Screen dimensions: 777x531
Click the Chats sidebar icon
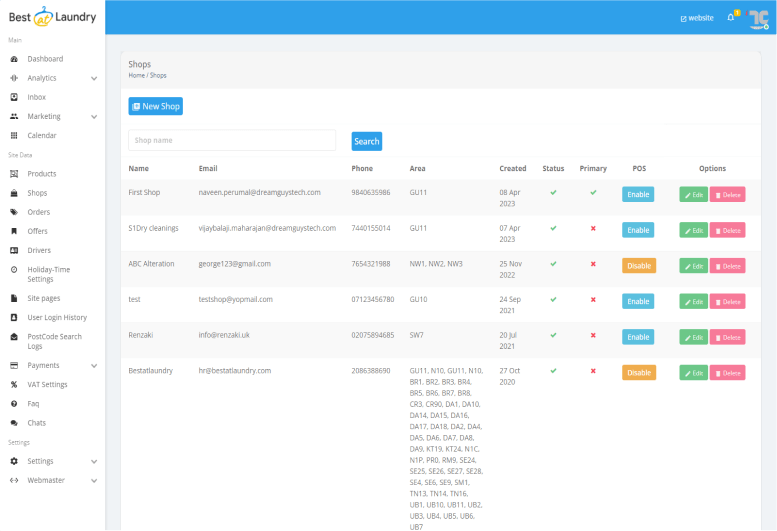[14, 423]
